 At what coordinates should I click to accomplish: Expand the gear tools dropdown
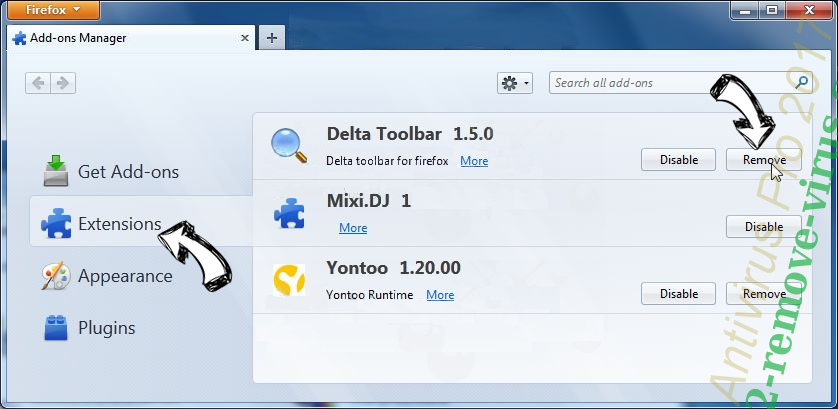515,84
